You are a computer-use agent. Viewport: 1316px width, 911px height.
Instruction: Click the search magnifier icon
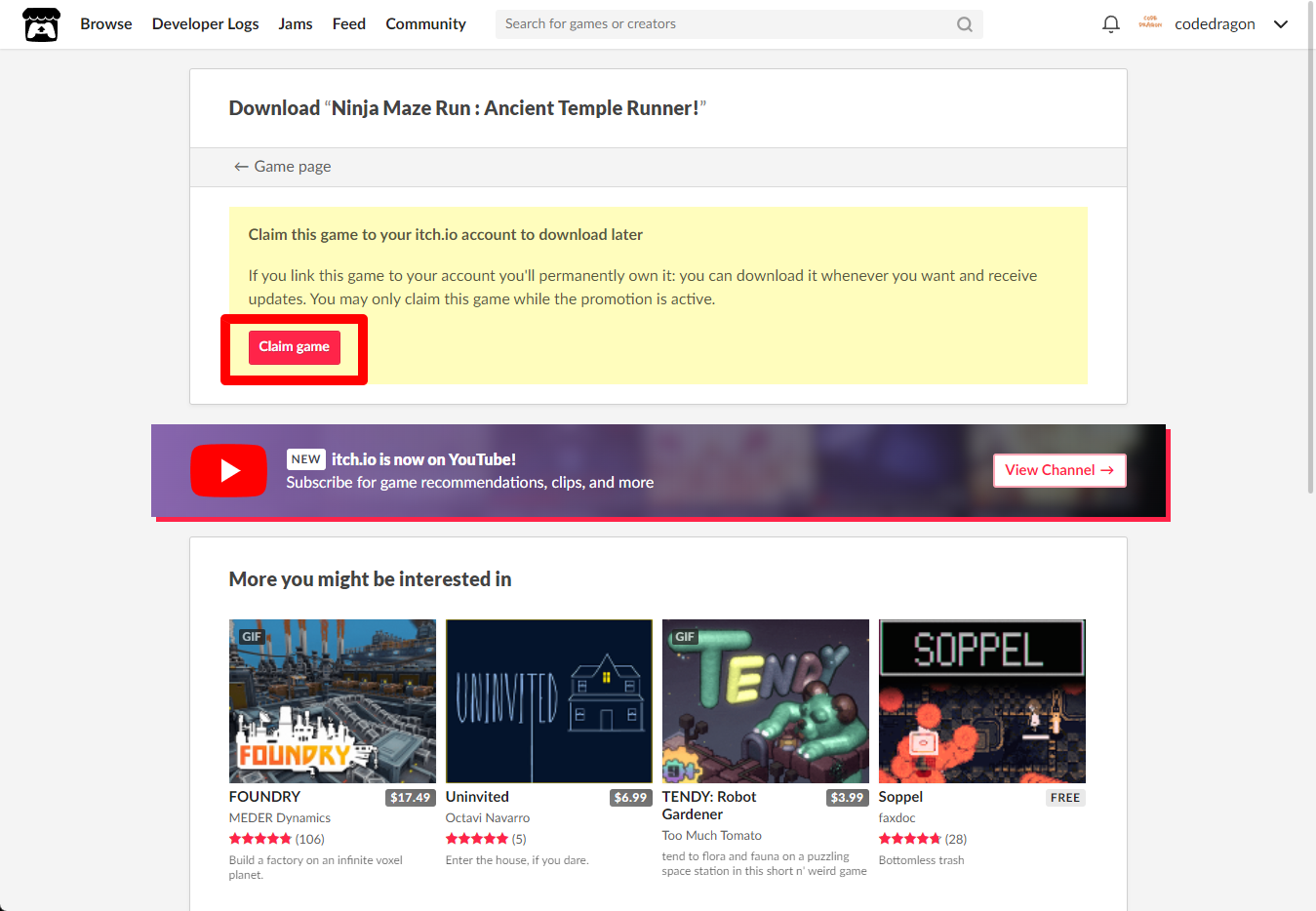pos(964,24)
